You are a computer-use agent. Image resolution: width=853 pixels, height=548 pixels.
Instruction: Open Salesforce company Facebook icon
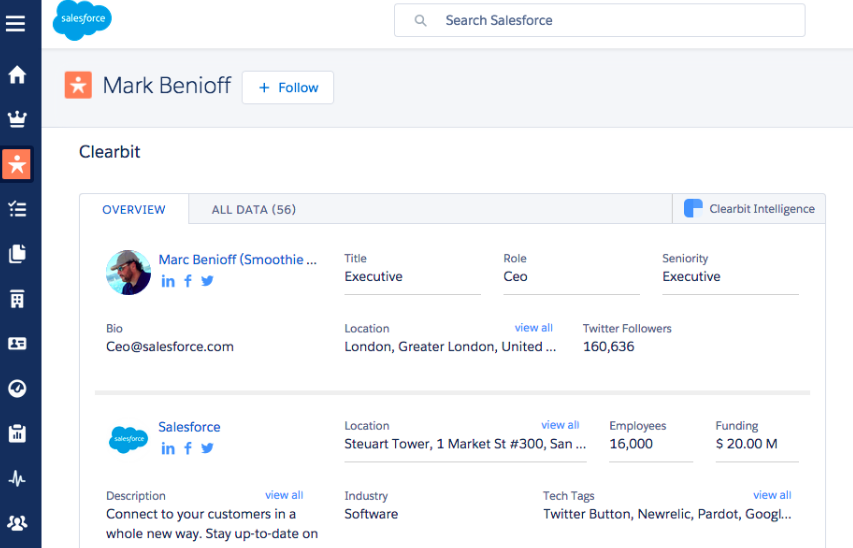[x=188, y=448]
